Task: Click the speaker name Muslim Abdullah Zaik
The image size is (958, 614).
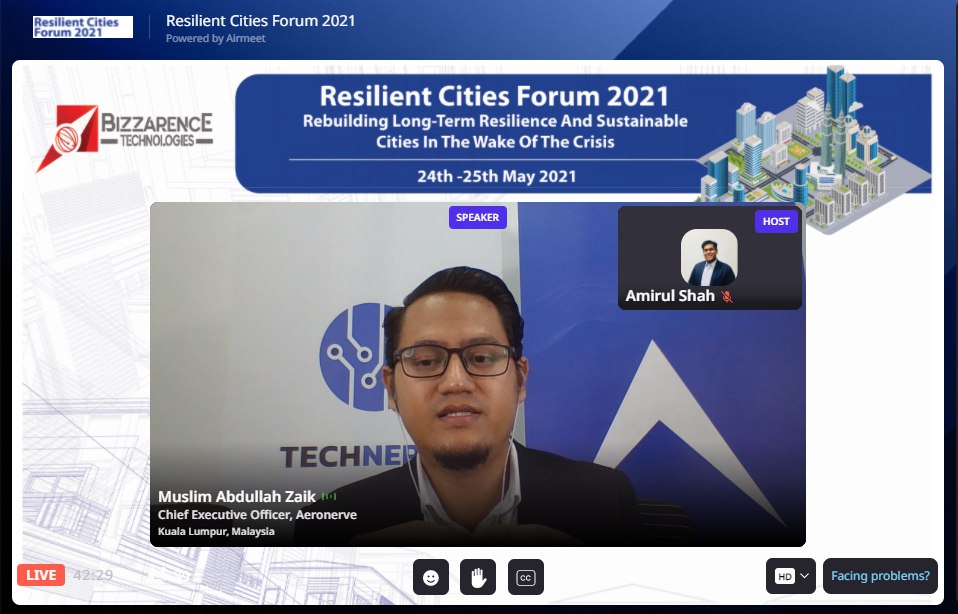Action: pyautogui.click(x=237, y=496)
